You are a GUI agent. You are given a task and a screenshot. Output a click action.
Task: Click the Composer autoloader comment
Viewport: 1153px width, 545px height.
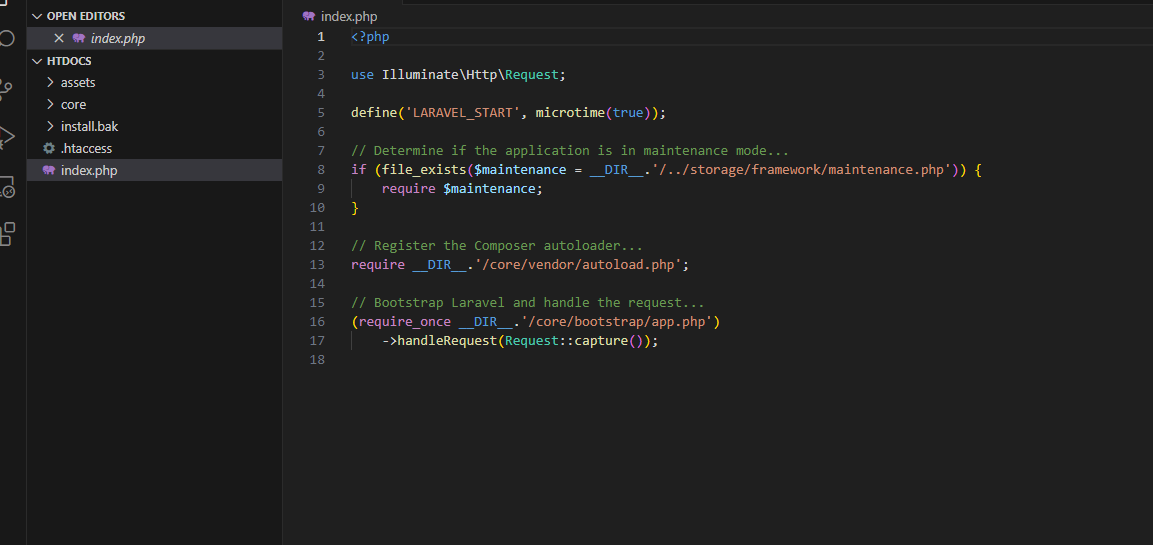(497, 246)
